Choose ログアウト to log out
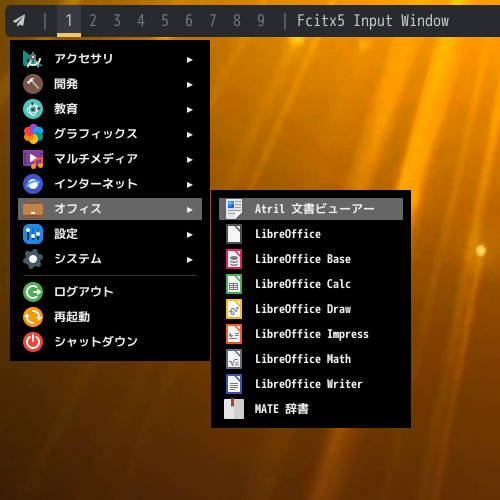500x500 pixels. pyautogui.click(x=110, y=292)
